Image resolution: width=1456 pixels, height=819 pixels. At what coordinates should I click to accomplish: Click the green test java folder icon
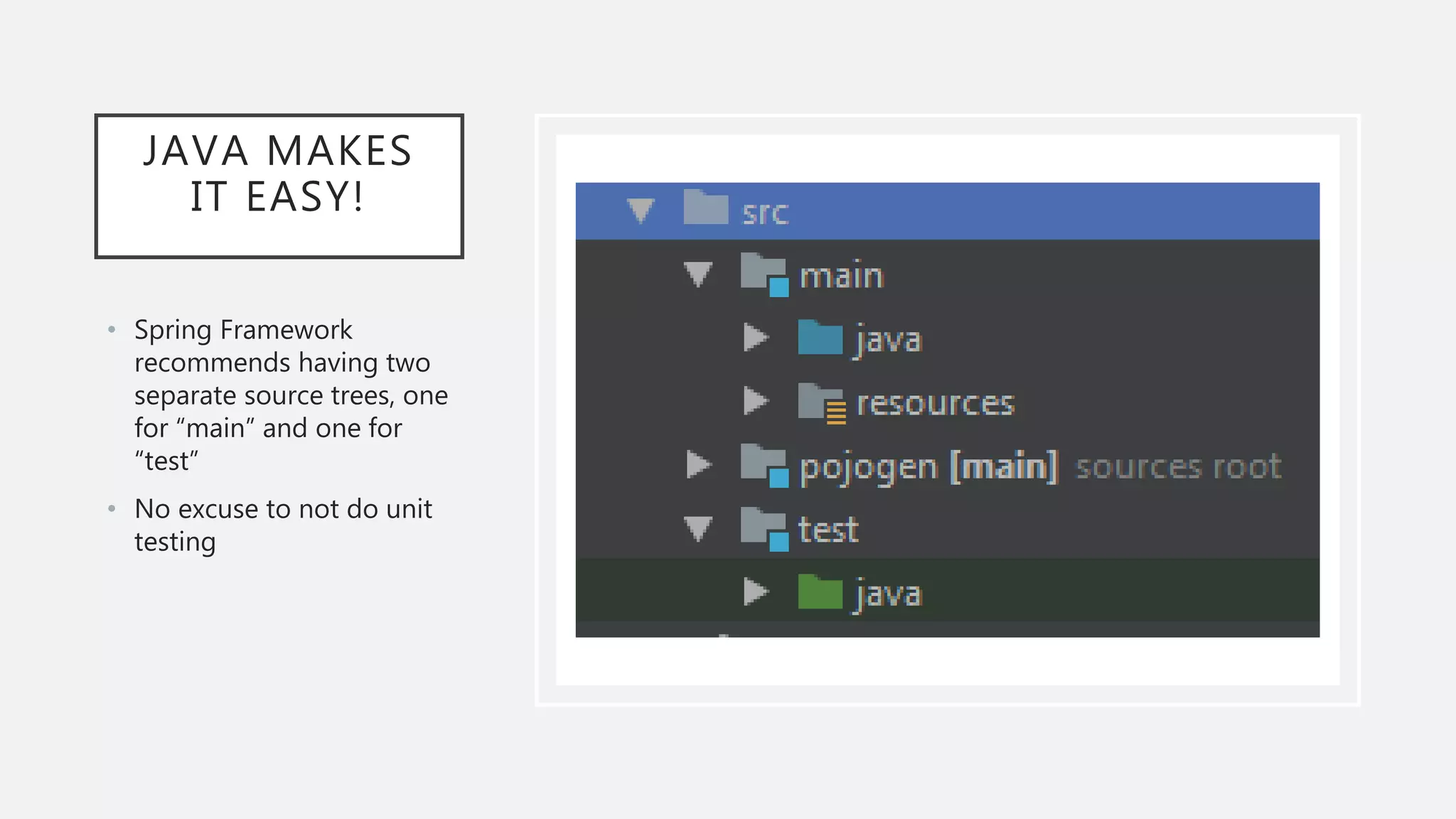820,592
